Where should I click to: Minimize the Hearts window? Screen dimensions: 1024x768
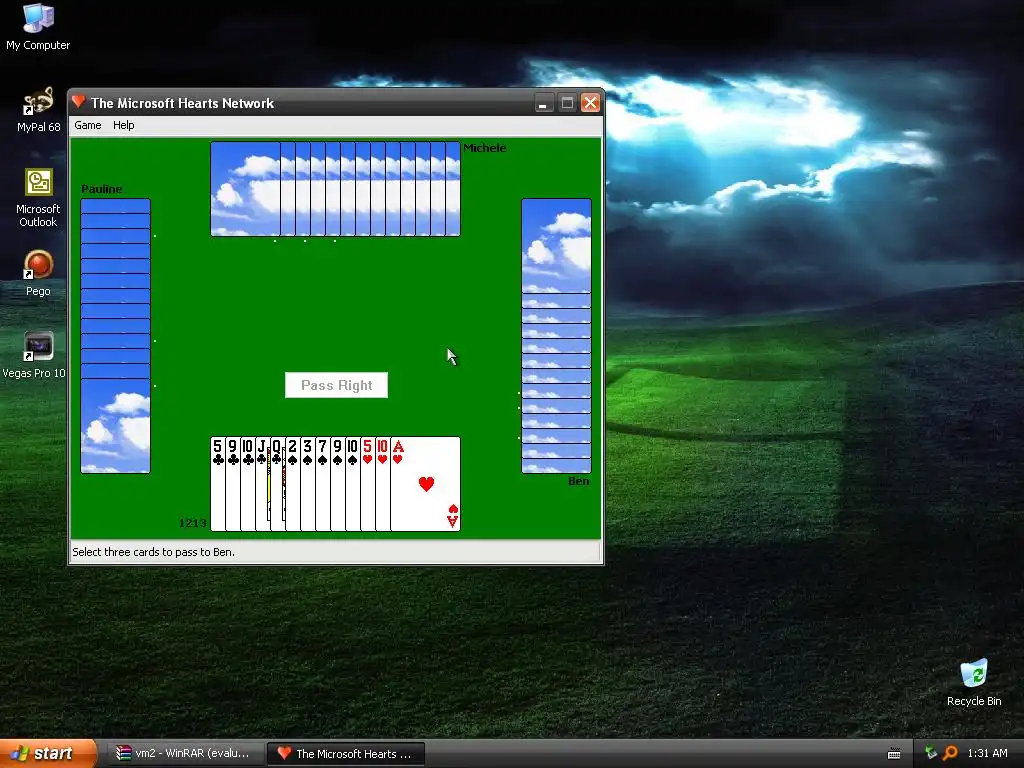click(x=543, y=103)
